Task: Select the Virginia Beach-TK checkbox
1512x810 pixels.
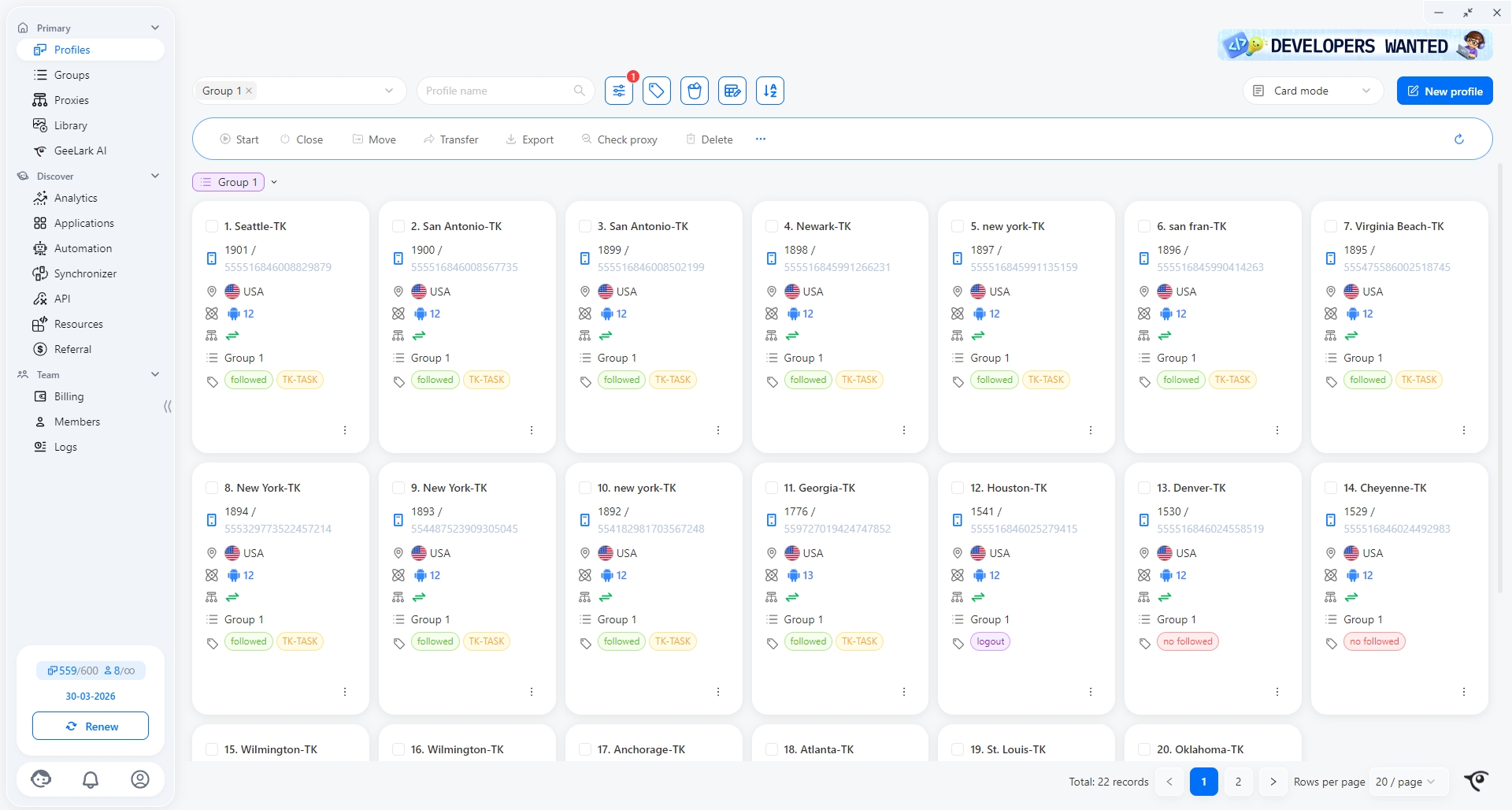Action: pos(1331,226)
